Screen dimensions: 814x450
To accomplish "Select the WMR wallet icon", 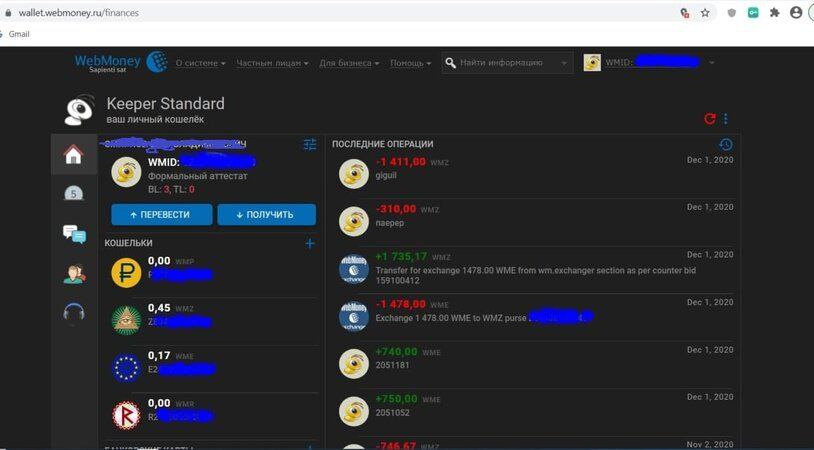I will coord(126,415).
